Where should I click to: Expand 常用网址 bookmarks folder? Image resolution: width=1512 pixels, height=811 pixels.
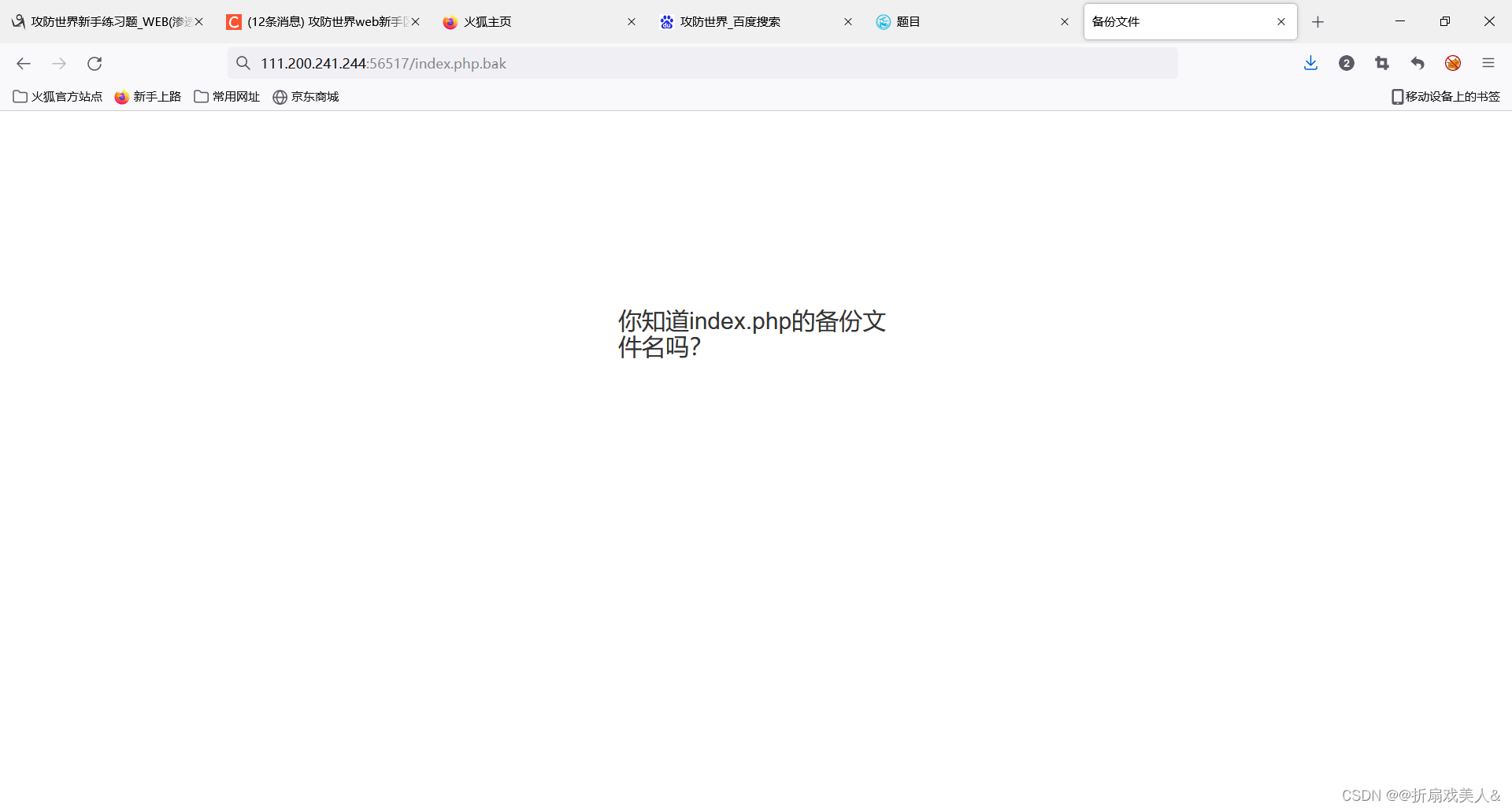[x=226, y=96]
